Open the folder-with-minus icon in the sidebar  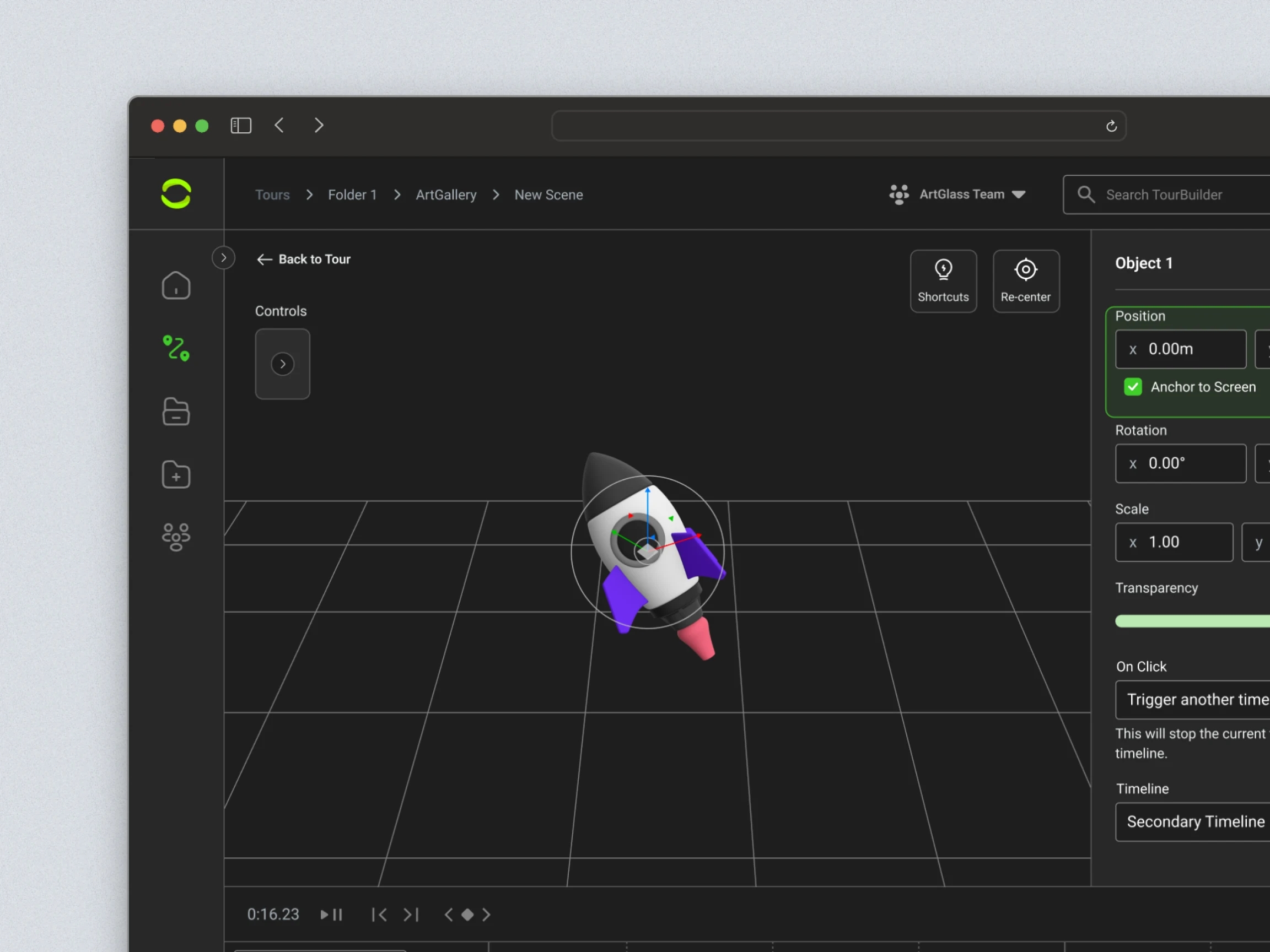[176, 412]
